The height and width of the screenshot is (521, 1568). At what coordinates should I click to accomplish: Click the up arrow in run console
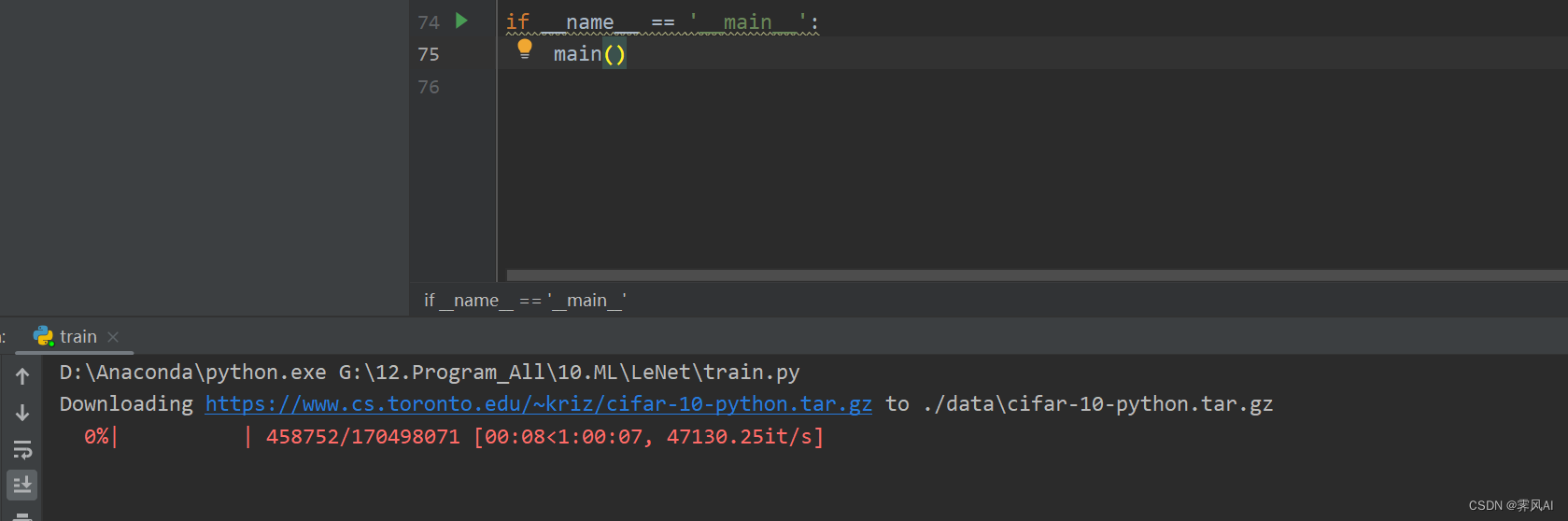pyautogui.click(x=22, y=376)
